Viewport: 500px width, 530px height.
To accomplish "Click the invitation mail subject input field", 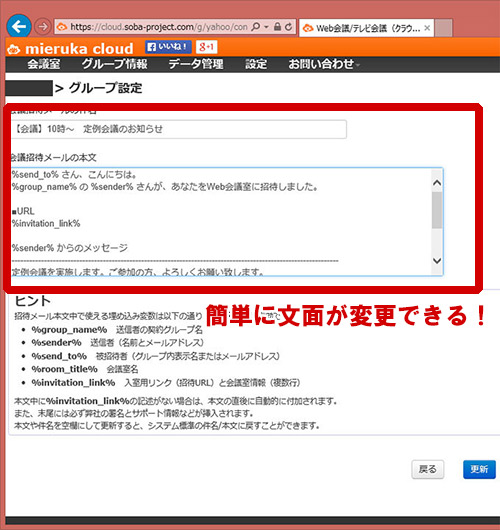I will tap(178, 129).
